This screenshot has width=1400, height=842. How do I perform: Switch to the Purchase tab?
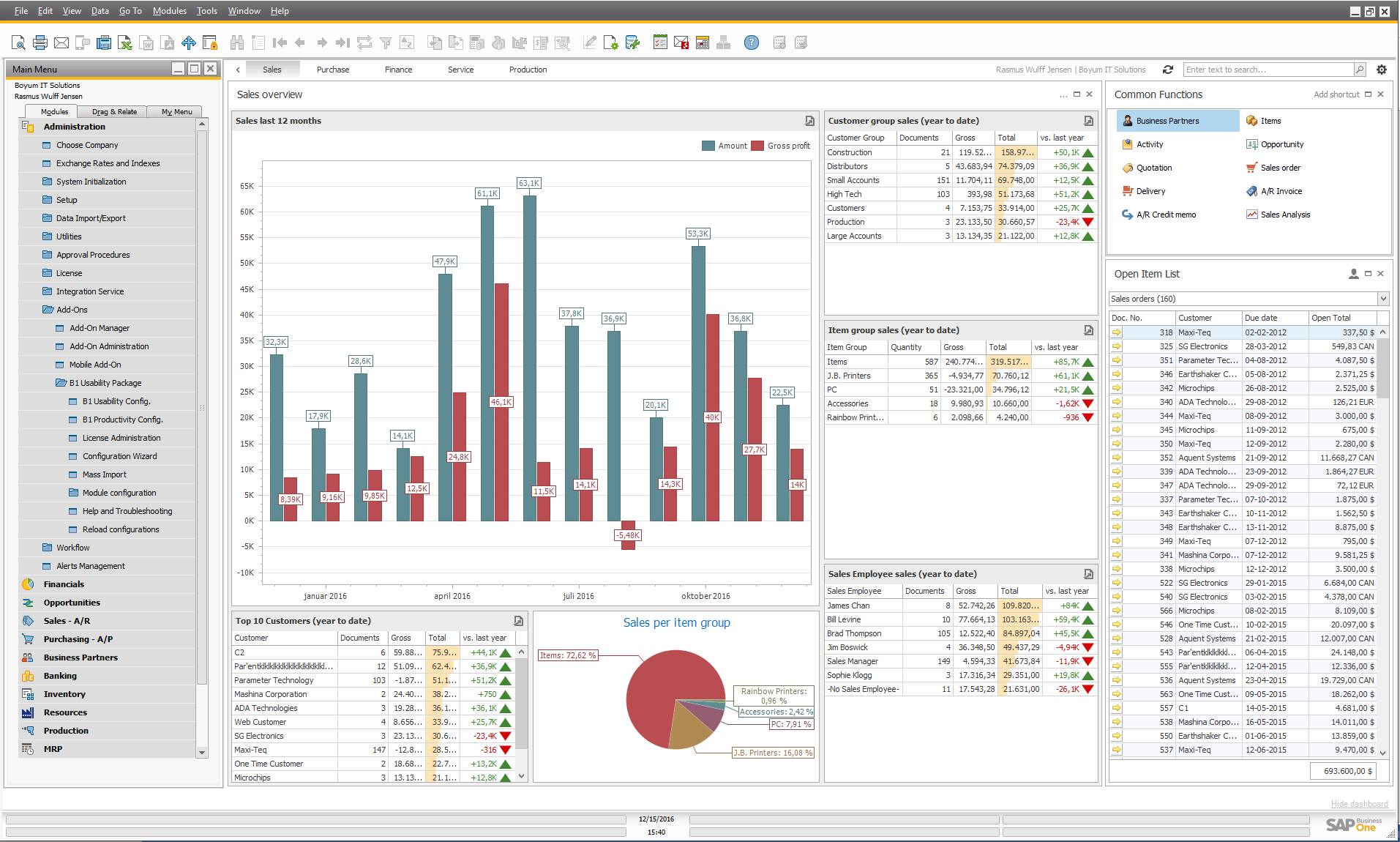(x=332, y=69)
